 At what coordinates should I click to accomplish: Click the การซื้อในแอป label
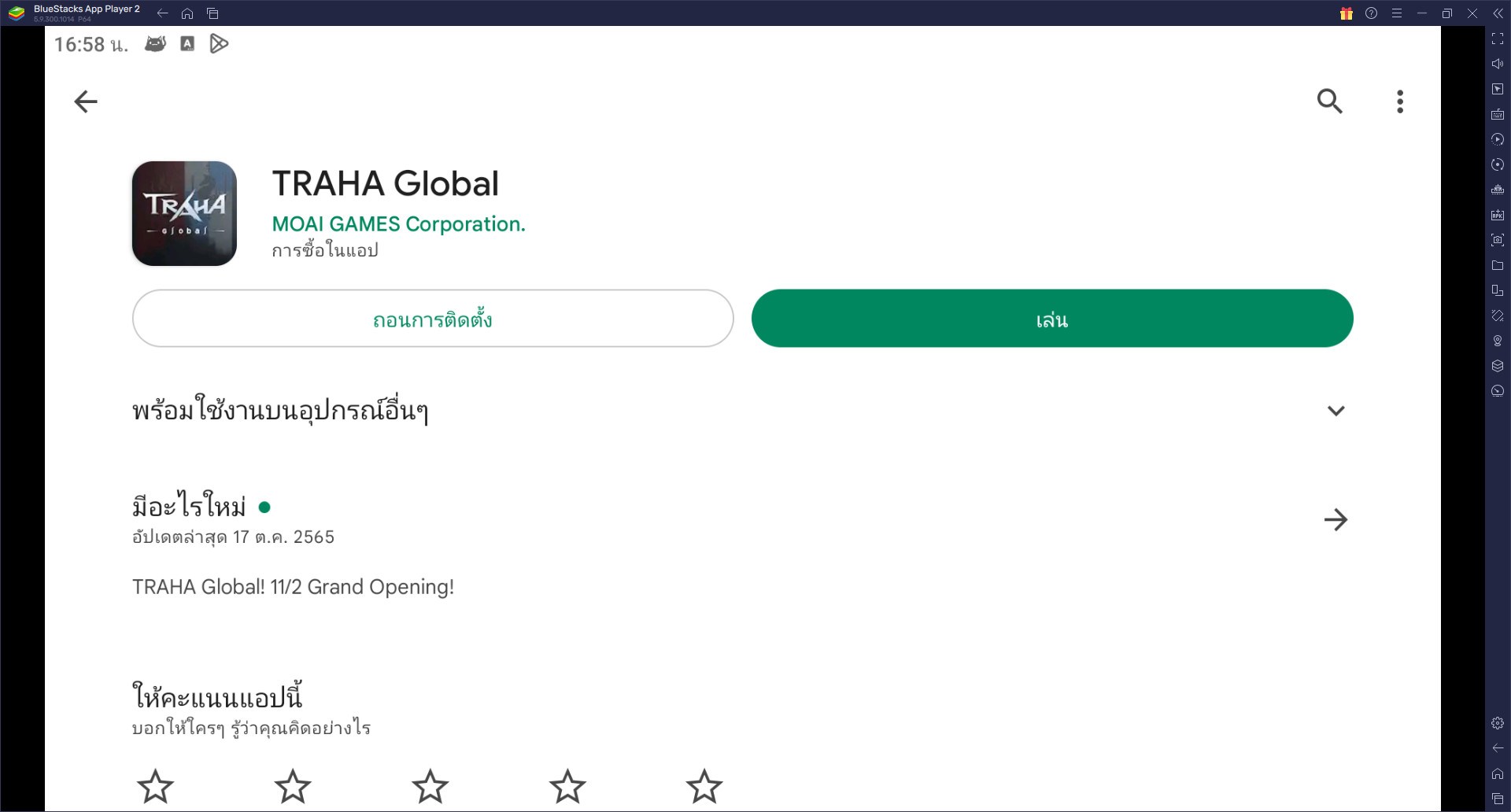tap(325, 251)
